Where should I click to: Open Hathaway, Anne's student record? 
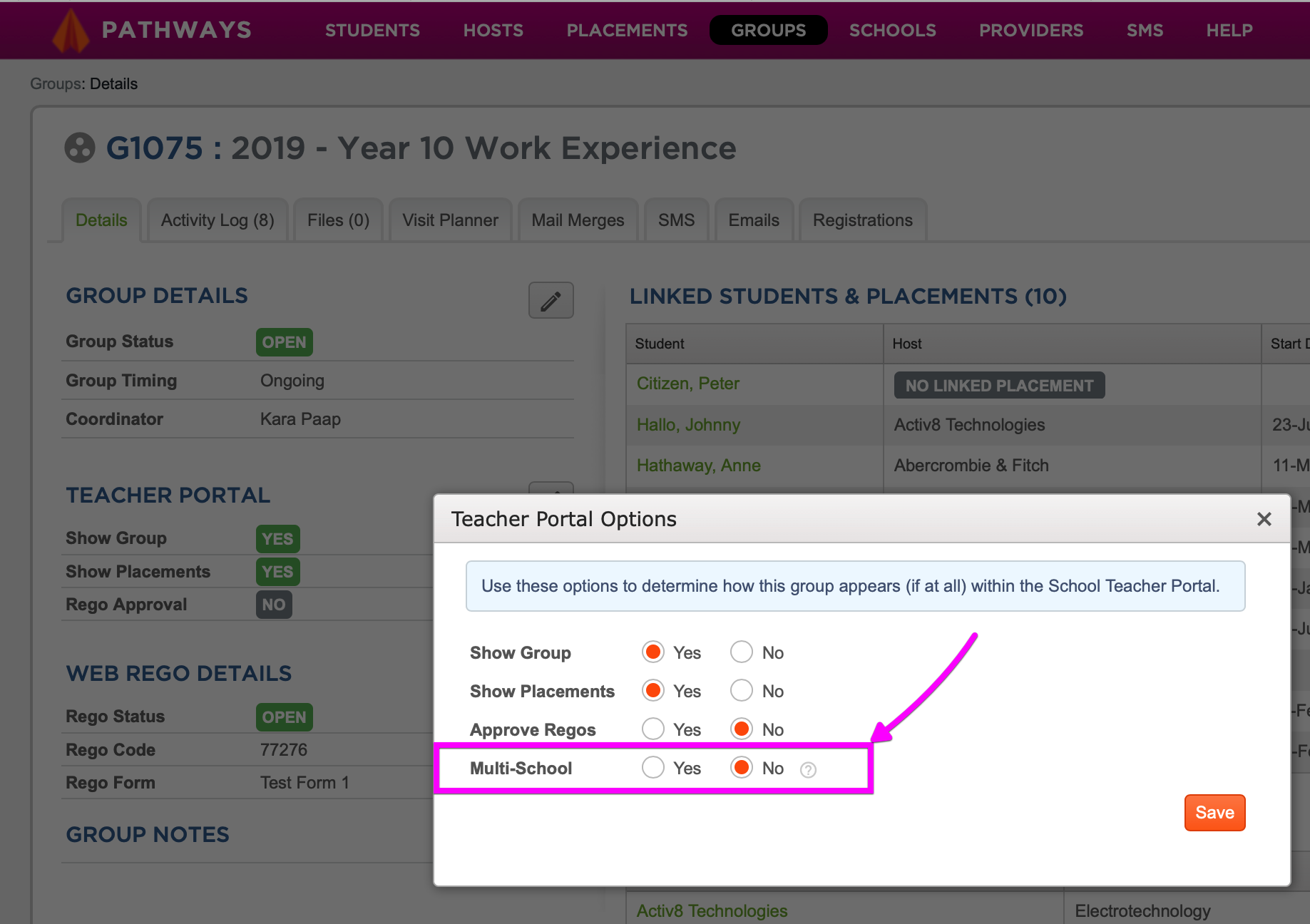click(697, 465)
